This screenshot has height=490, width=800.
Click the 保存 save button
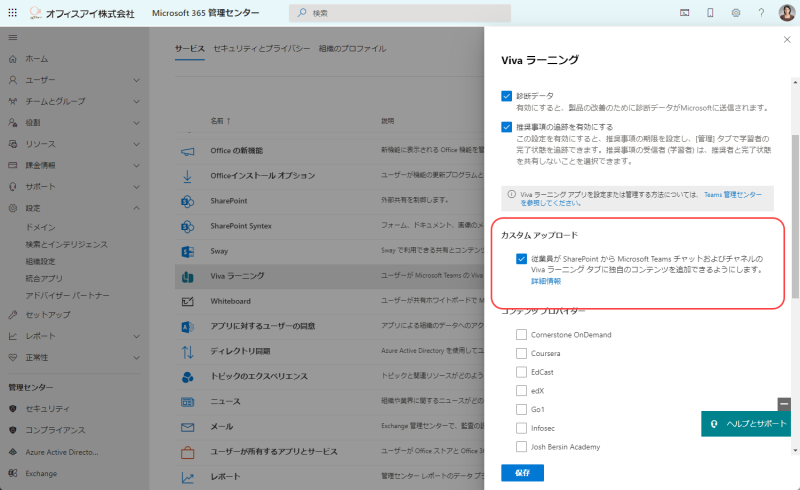(x=522, y=473)
